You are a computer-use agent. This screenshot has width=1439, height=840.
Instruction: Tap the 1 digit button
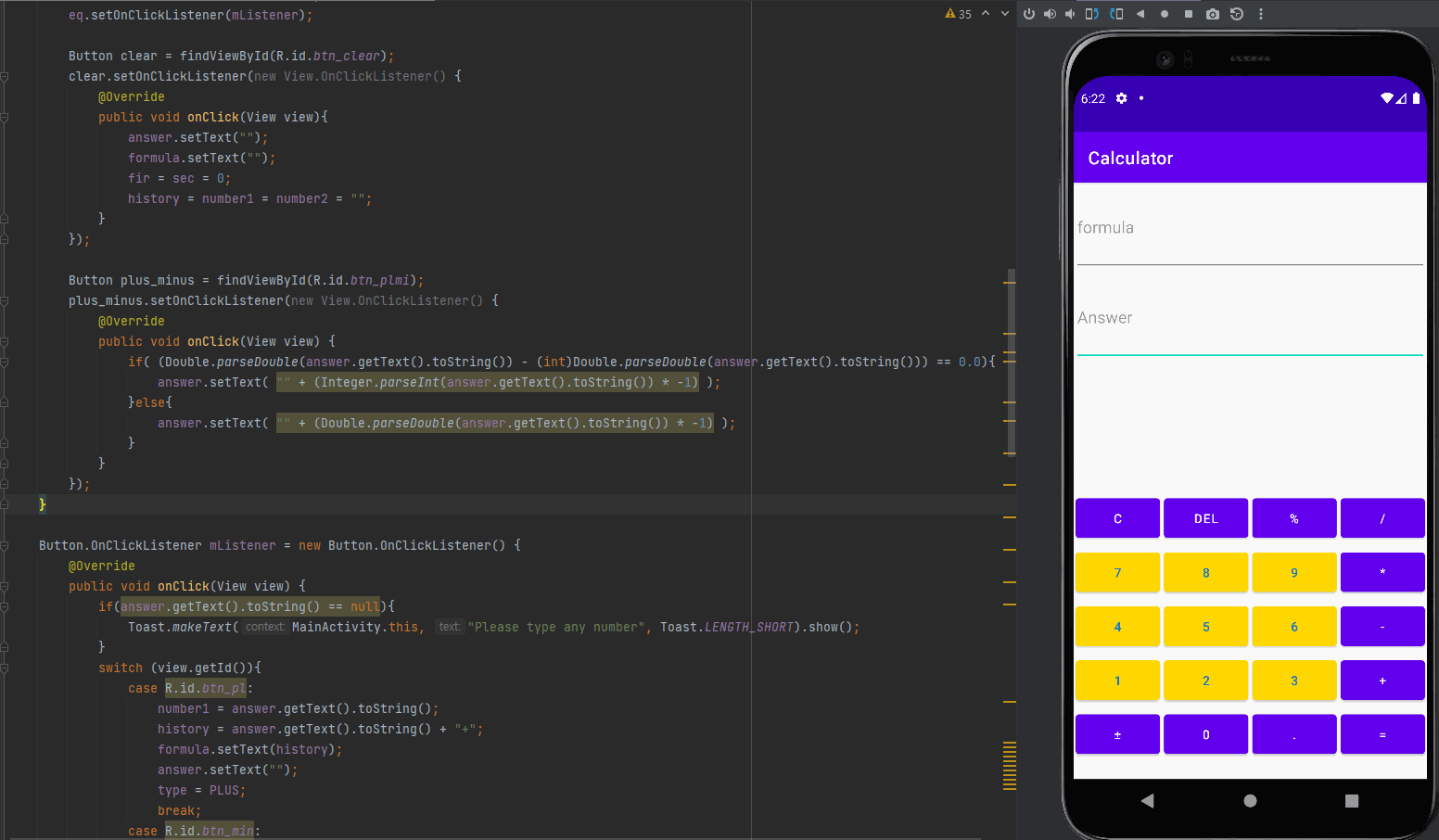(x=1117, y=681)
